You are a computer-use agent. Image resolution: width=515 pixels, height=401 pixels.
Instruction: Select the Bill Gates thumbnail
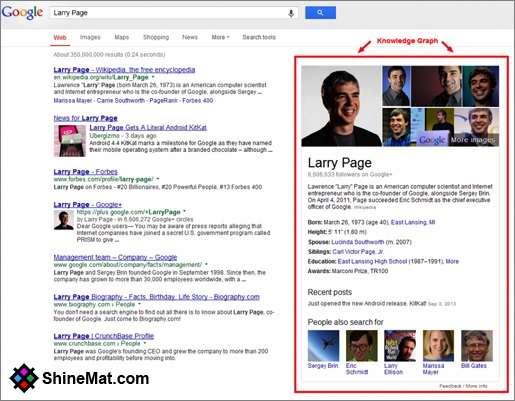(x=477, y=346)
